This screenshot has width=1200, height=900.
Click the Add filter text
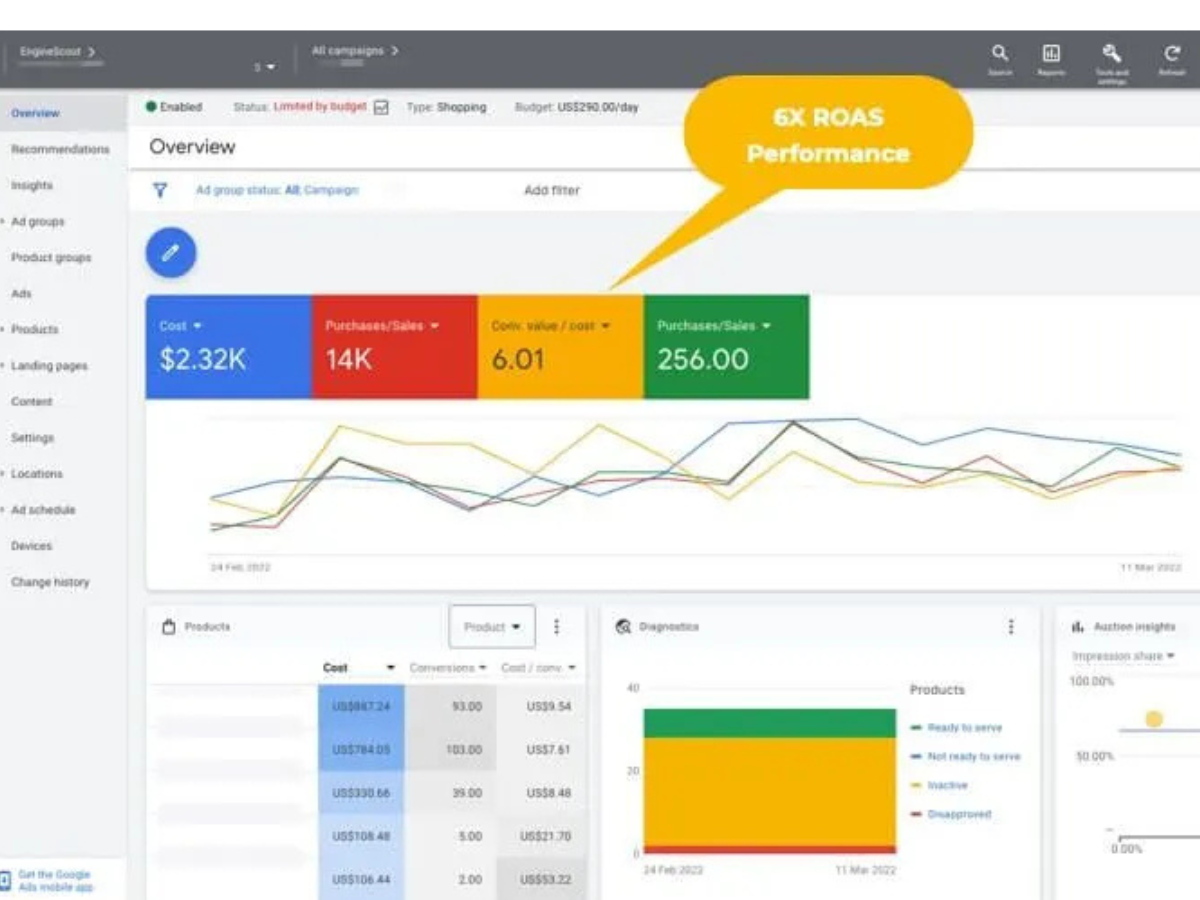tap(552, 190)
